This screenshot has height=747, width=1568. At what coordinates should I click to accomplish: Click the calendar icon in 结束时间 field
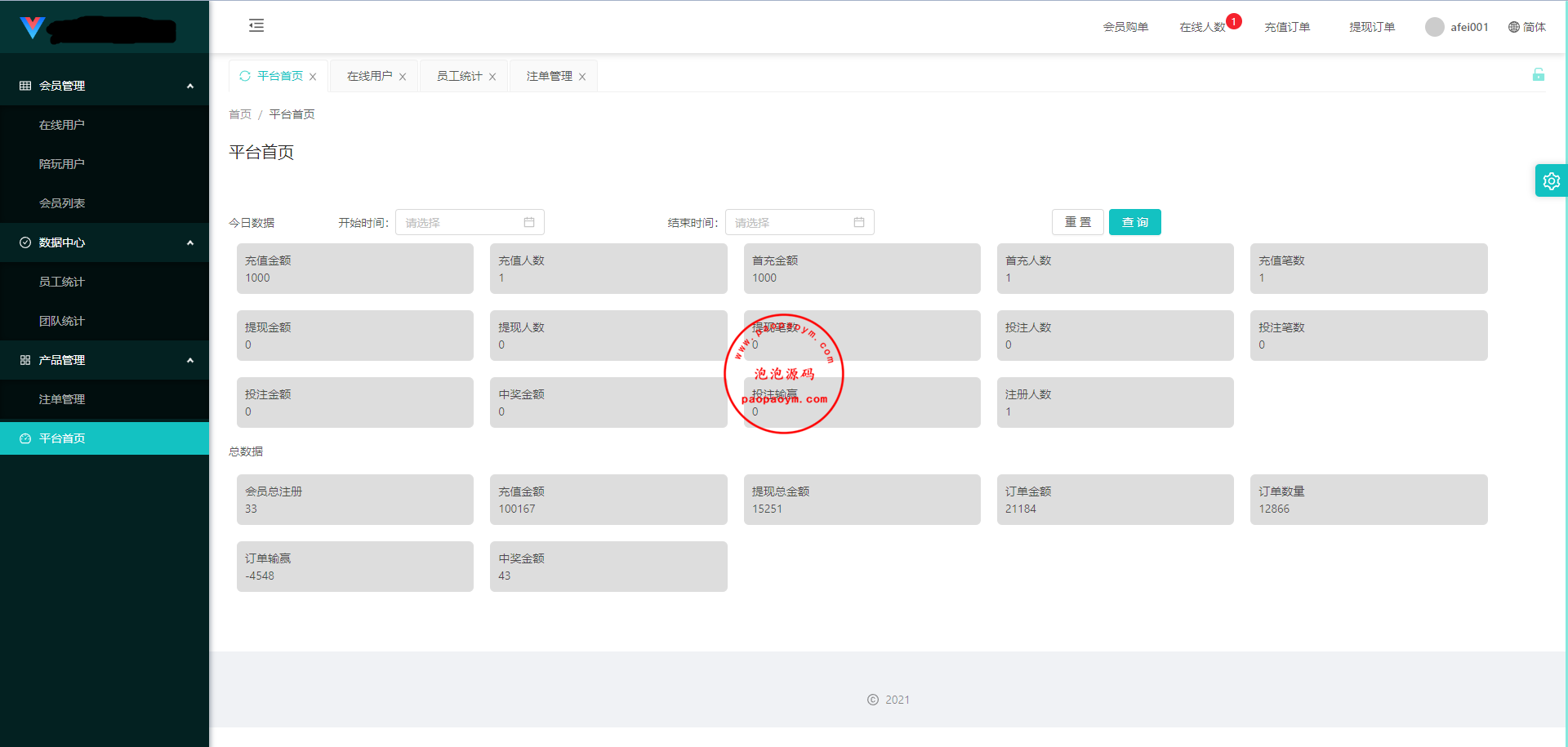click(x=859, y=222)
